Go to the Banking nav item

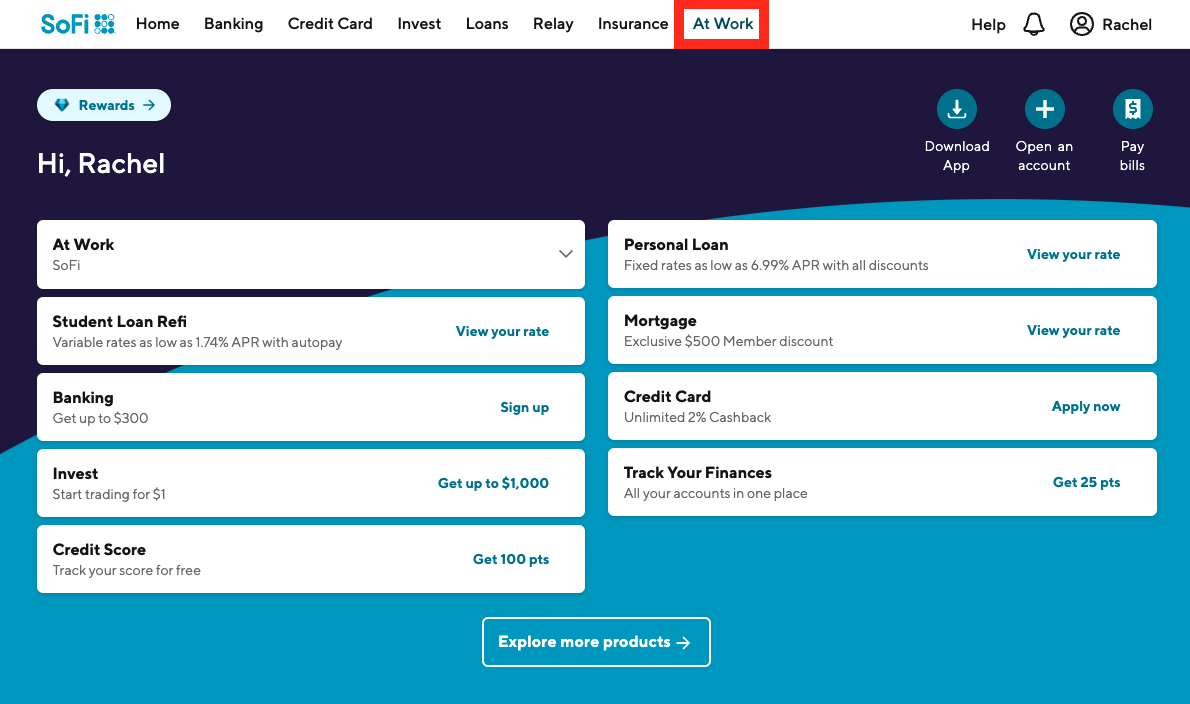[233, 24]
